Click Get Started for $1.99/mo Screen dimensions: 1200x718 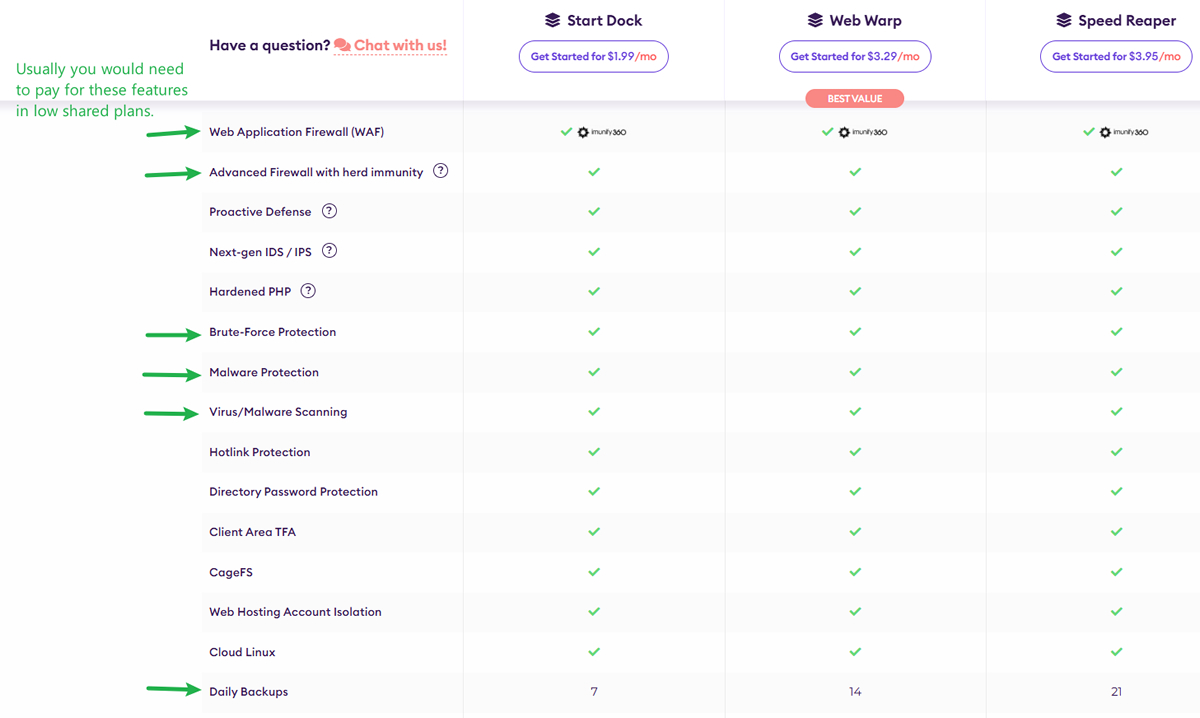coord(593,57)
